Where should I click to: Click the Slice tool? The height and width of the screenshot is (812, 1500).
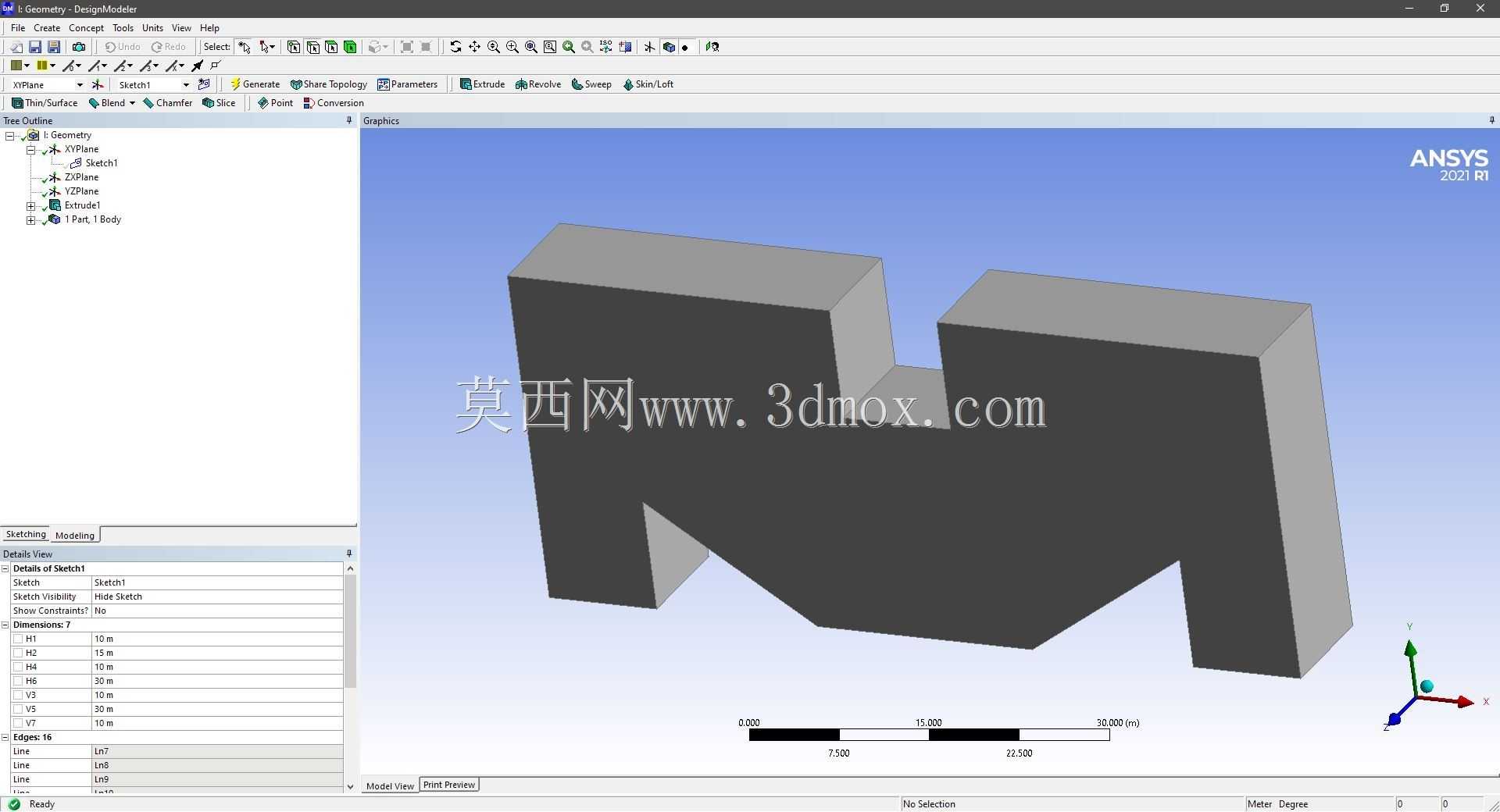219,103
